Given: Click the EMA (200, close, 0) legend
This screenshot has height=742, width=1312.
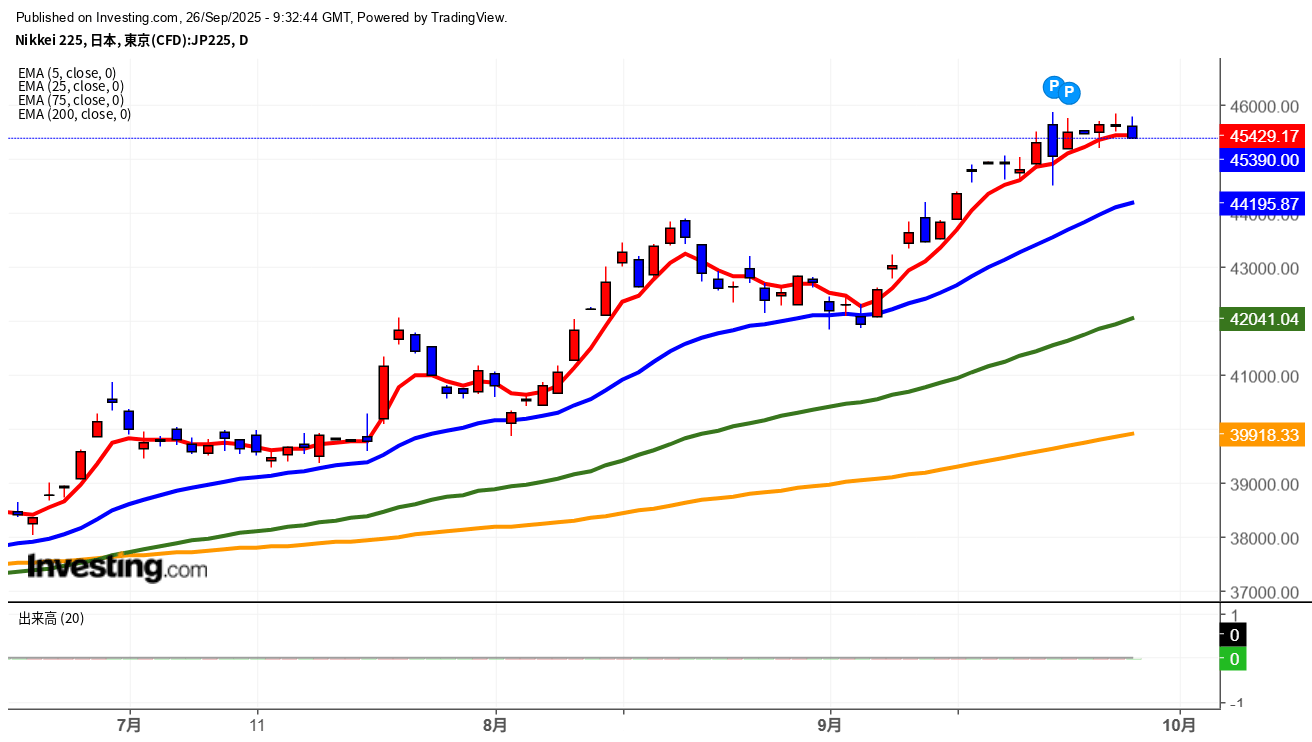Looking at the screenshot, I should point(74,114).
